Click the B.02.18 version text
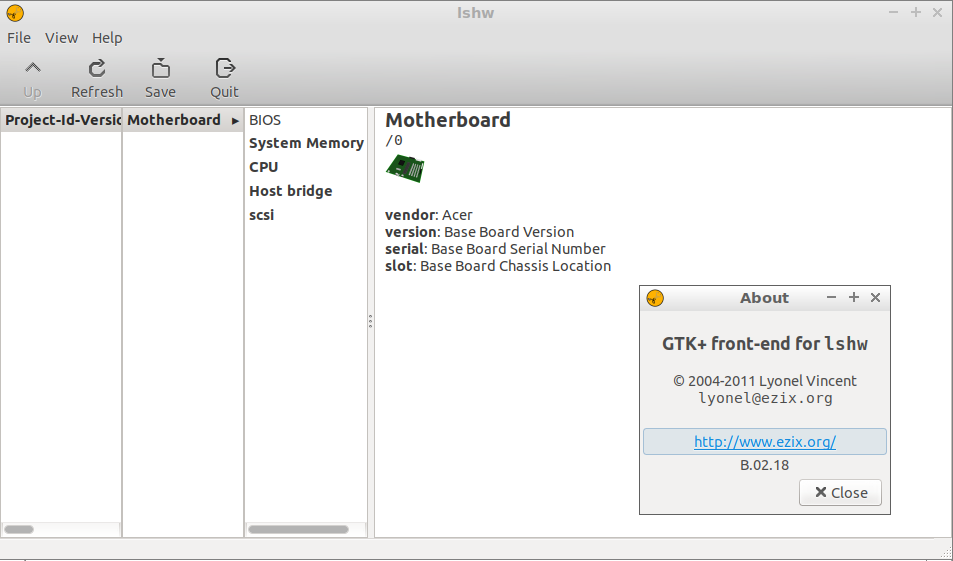 coord(764,466)
